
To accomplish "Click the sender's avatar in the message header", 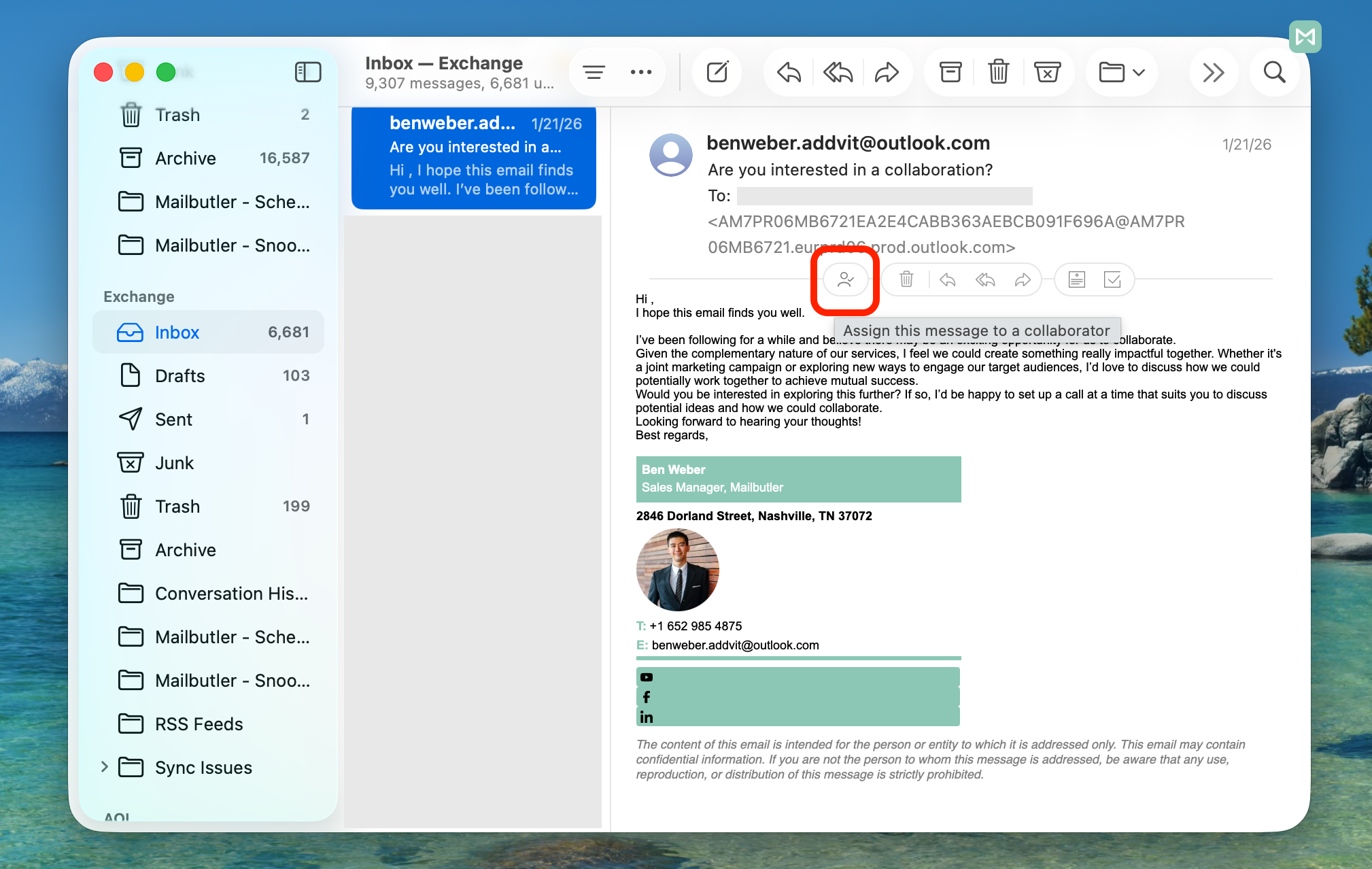I will tap(670, 155).
